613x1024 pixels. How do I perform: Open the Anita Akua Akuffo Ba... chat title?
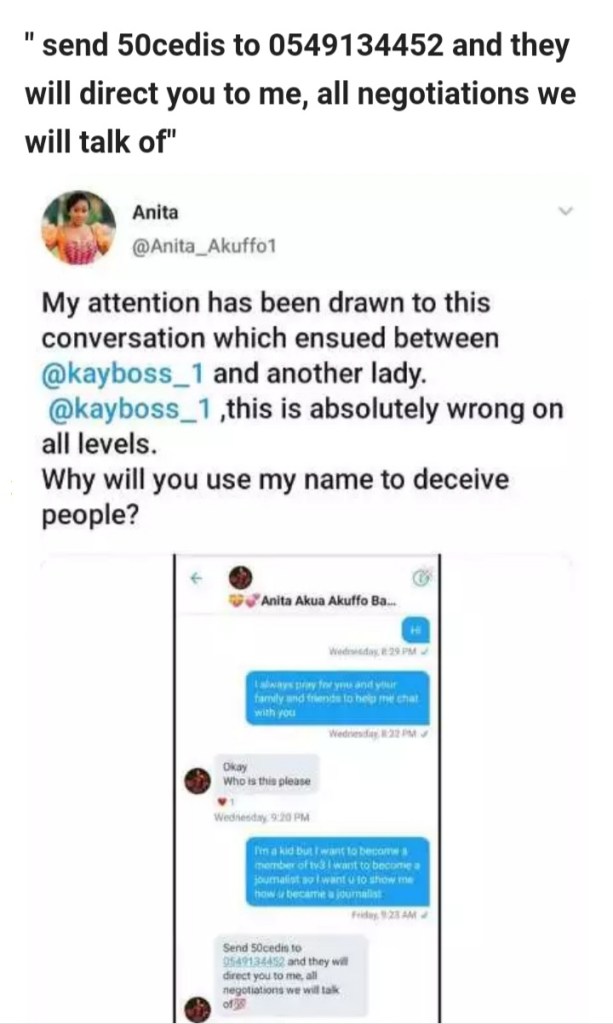(x=328, y=601)
